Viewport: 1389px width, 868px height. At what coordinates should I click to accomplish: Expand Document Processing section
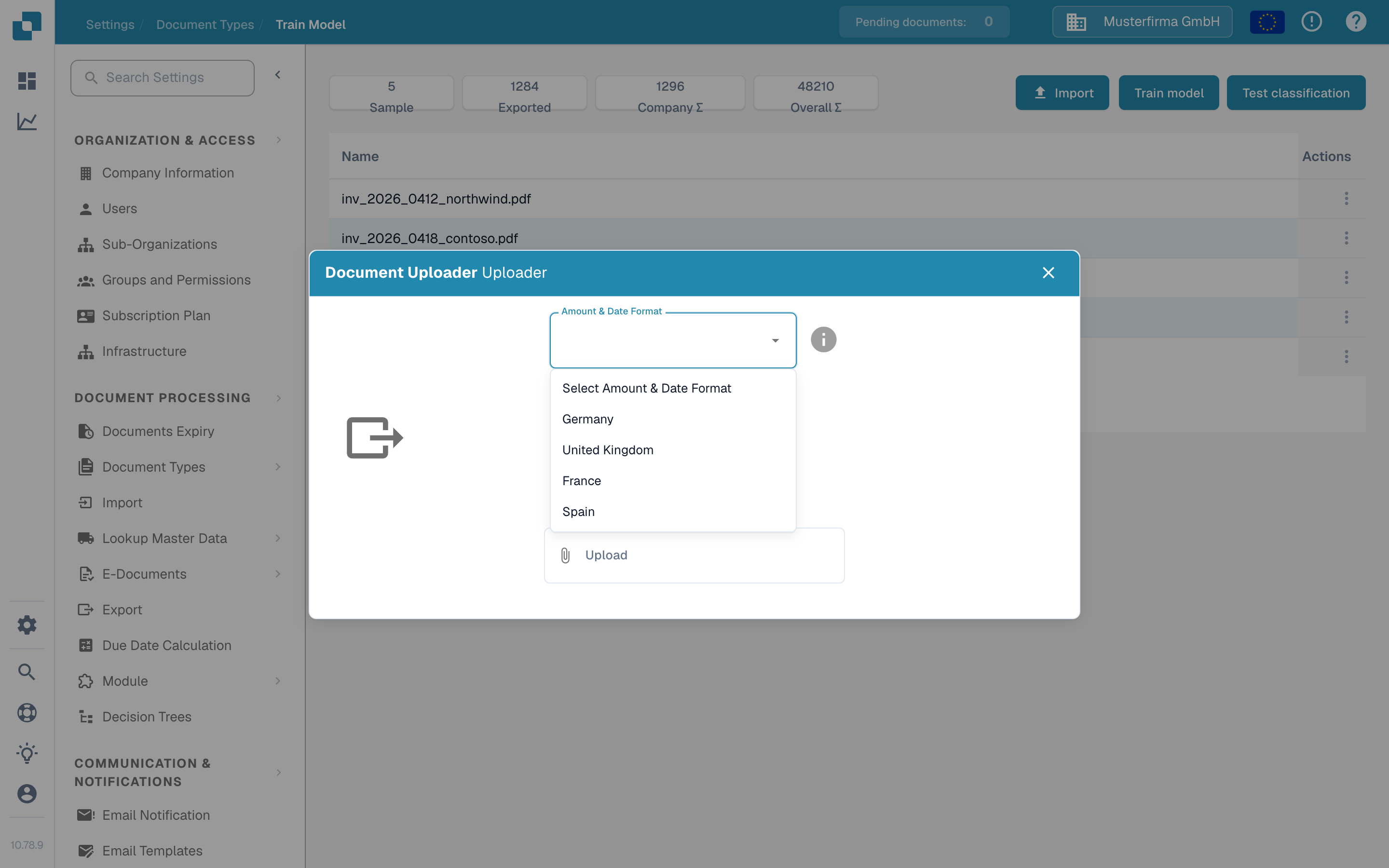point(279,398)
